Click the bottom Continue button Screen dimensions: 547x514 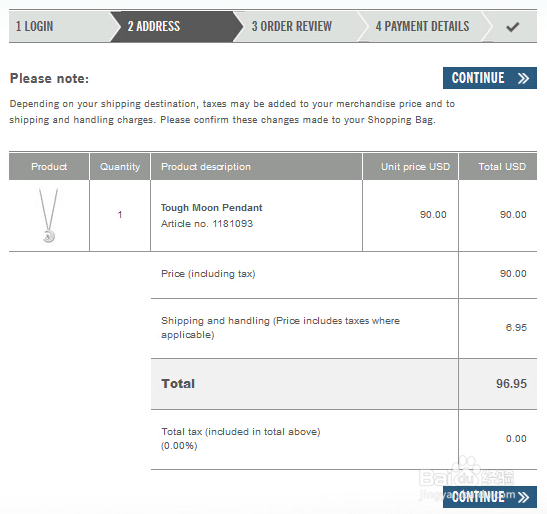click(490, 497)
